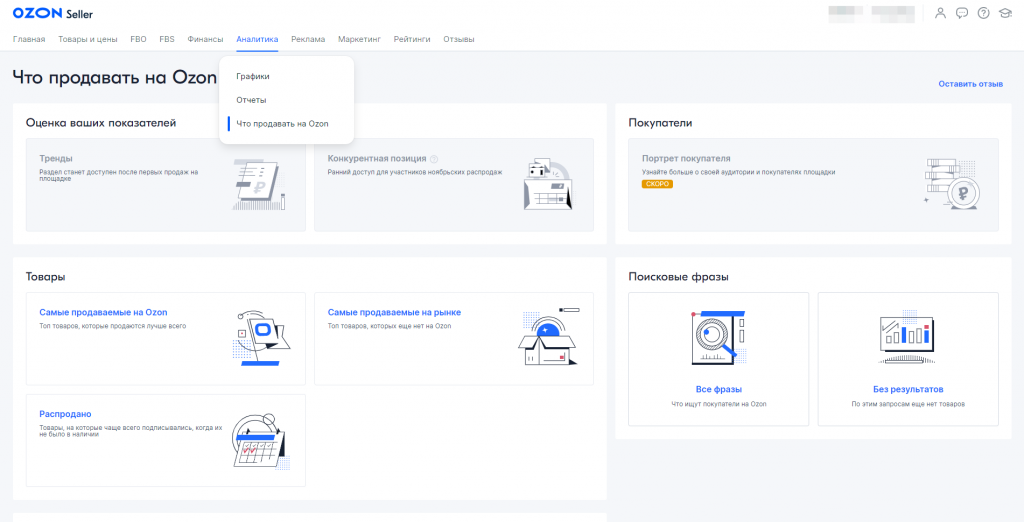Click the best sellers on Ozon illustration
The height and width of the screenshot is (522, 1024).
[x=260, y=338]
